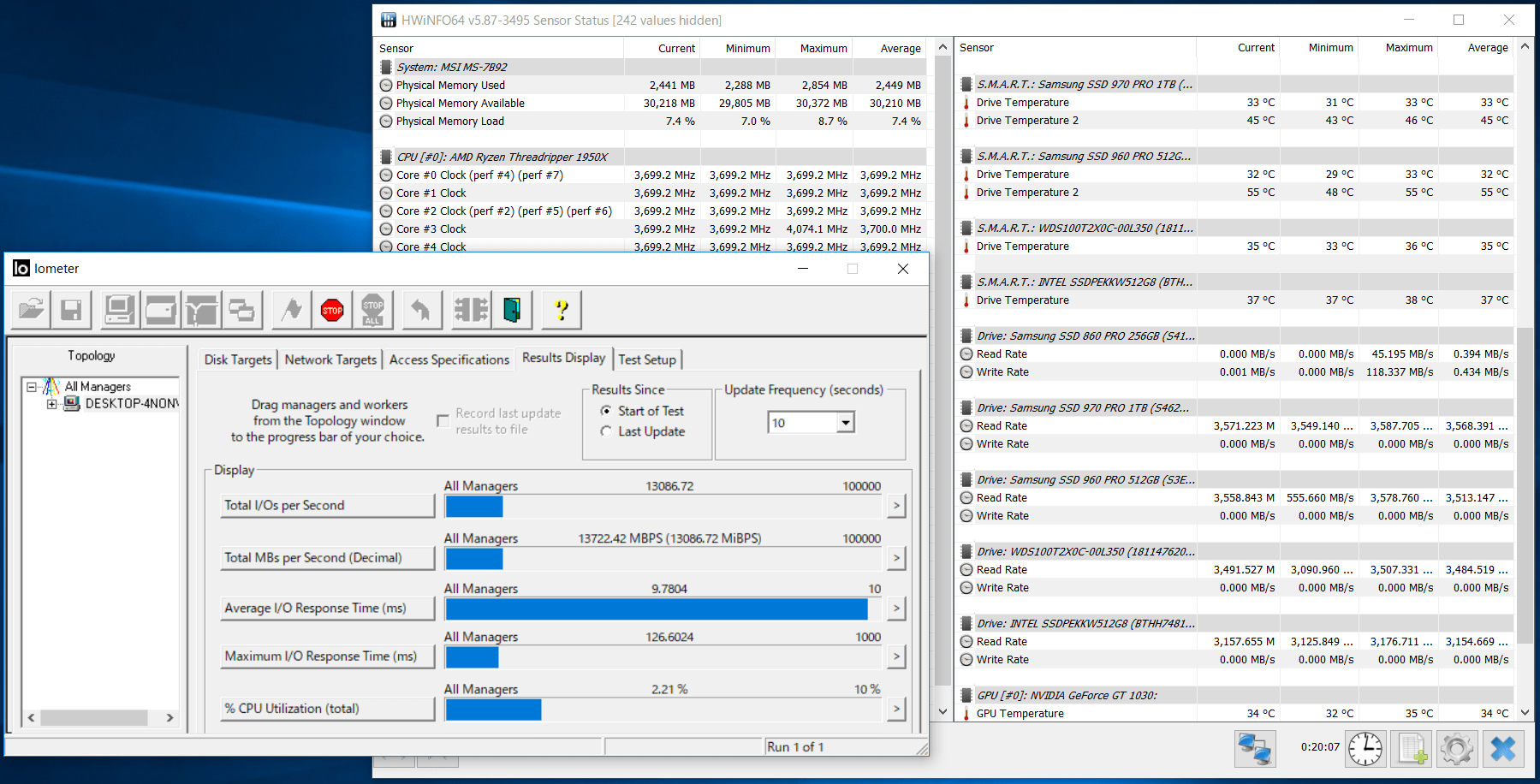The width and height of the screenshot is (1540, 784).
Task: Reset the HWiNFO clock timer icon
Action: pos(1365,749)
